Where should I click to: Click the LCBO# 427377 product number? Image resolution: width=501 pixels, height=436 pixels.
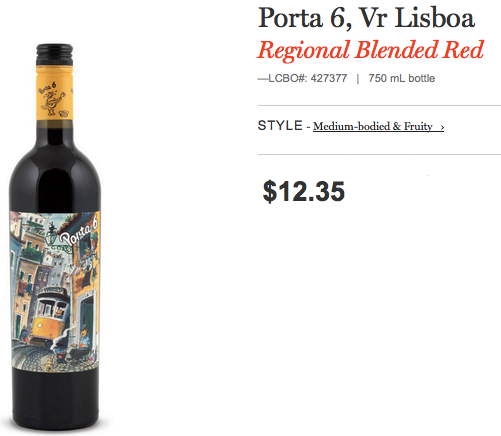[303, 78]
